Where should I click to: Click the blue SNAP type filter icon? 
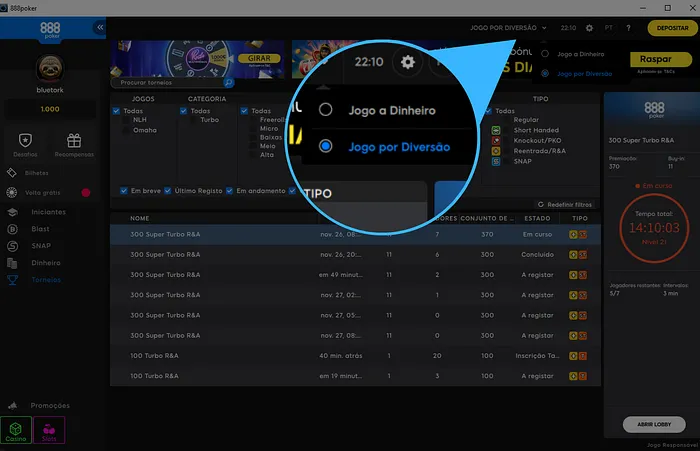click(496, 161)
